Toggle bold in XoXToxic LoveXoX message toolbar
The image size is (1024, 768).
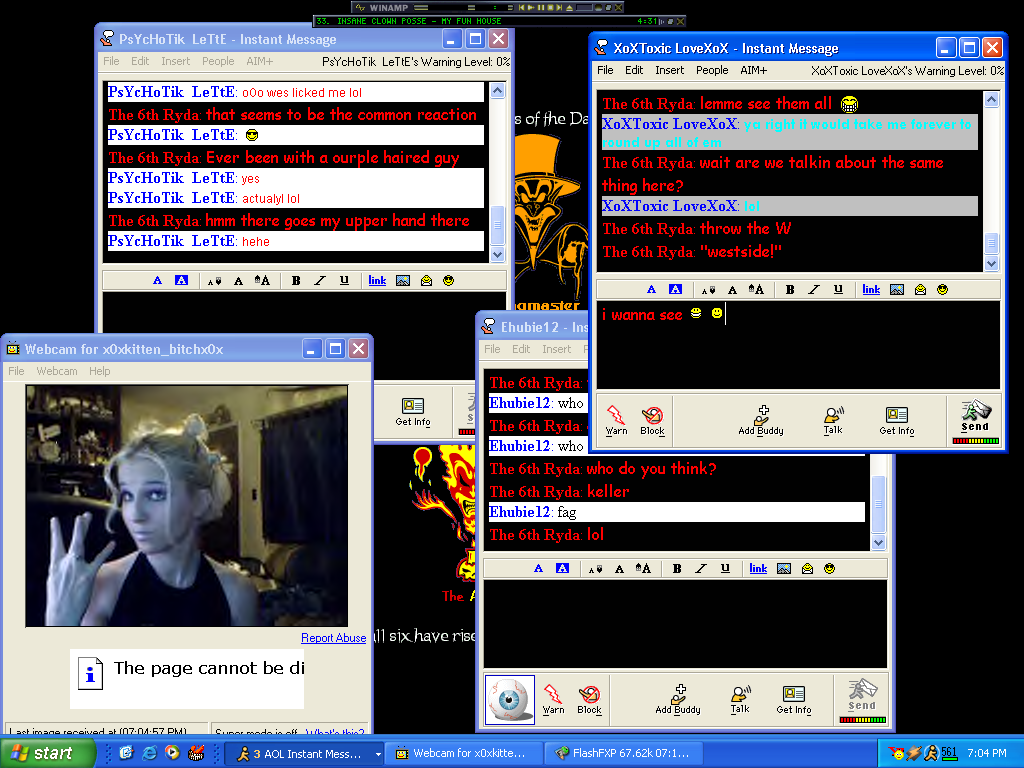pyautogui.click(x=789, y=290)
